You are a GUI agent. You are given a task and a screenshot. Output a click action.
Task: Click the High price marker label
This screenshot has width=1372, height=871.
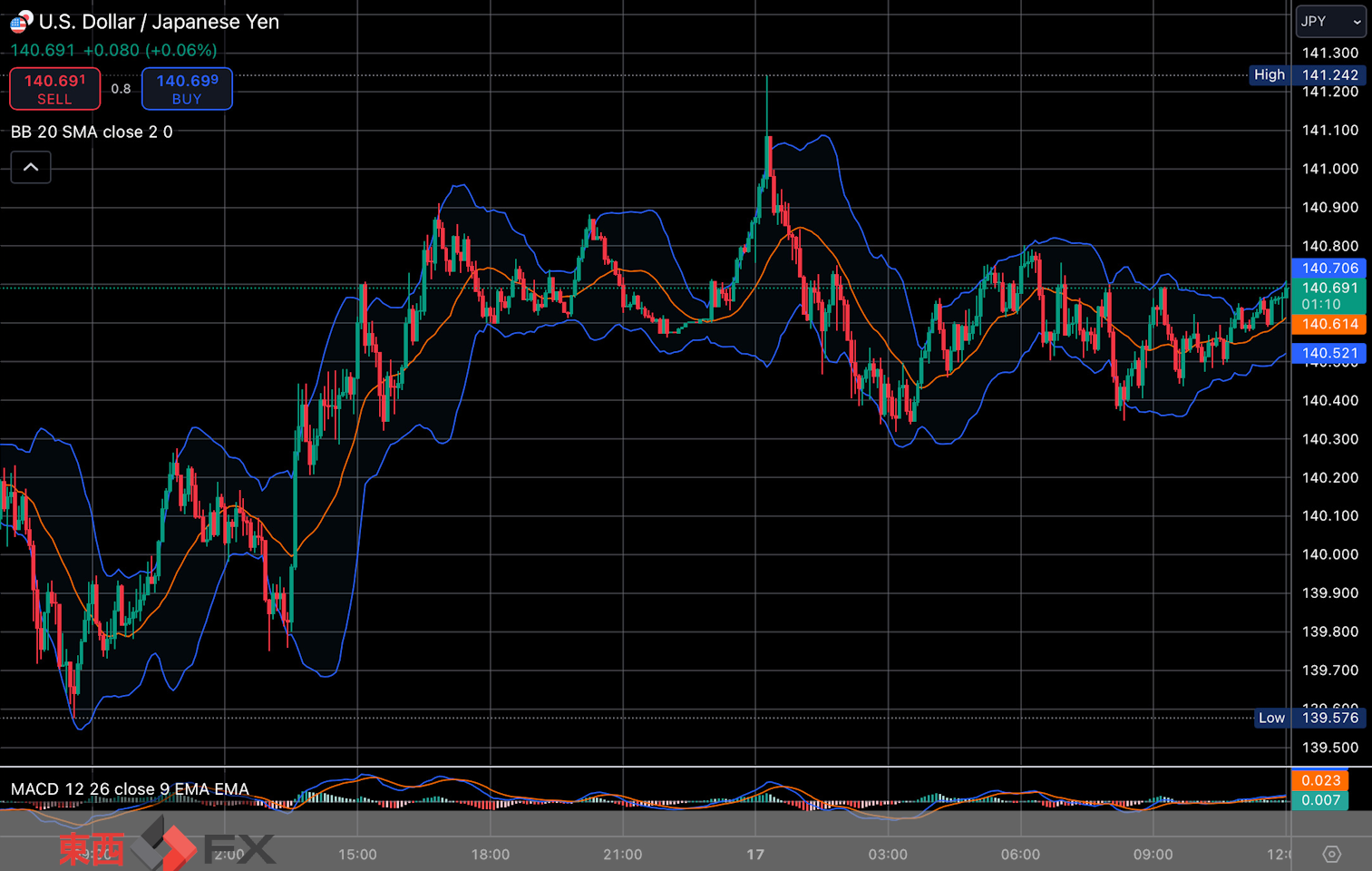coord(1269,75)
